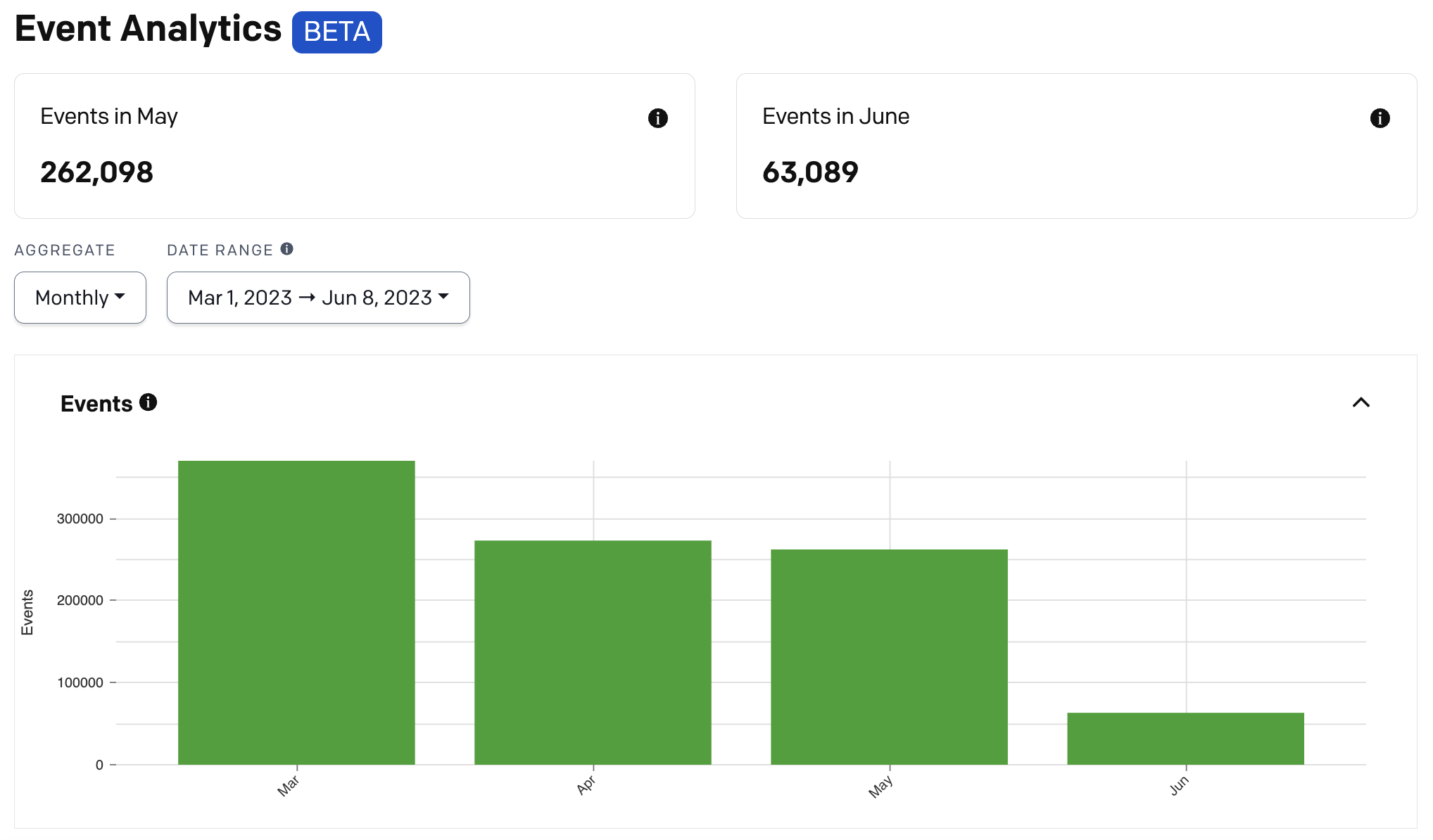Click info icon next to Date Range label

[286, 249]
